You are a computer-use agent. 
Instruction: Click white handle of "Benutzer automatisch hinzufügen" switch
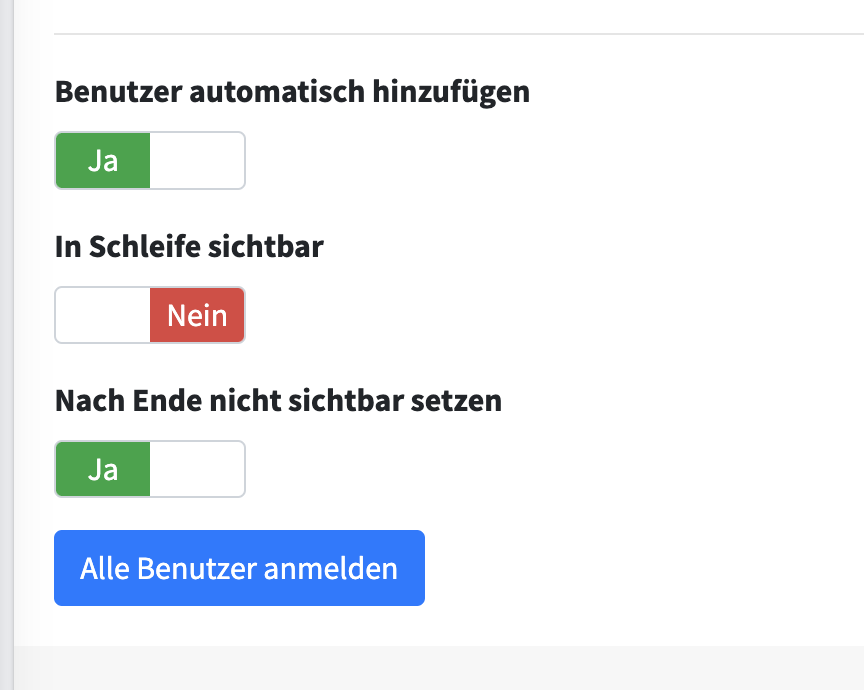click(197, 160)
